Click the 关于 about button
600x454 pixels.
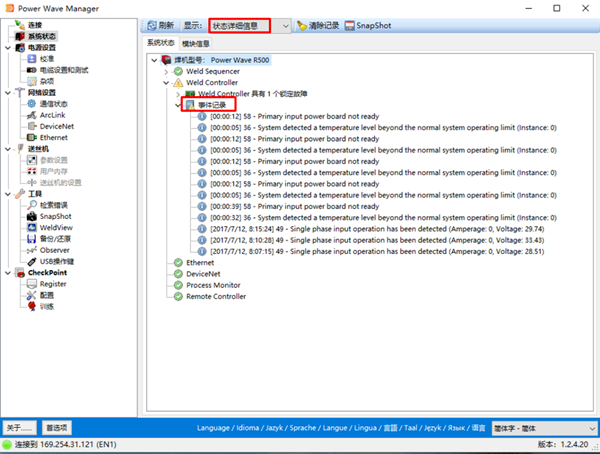[20, 428]
